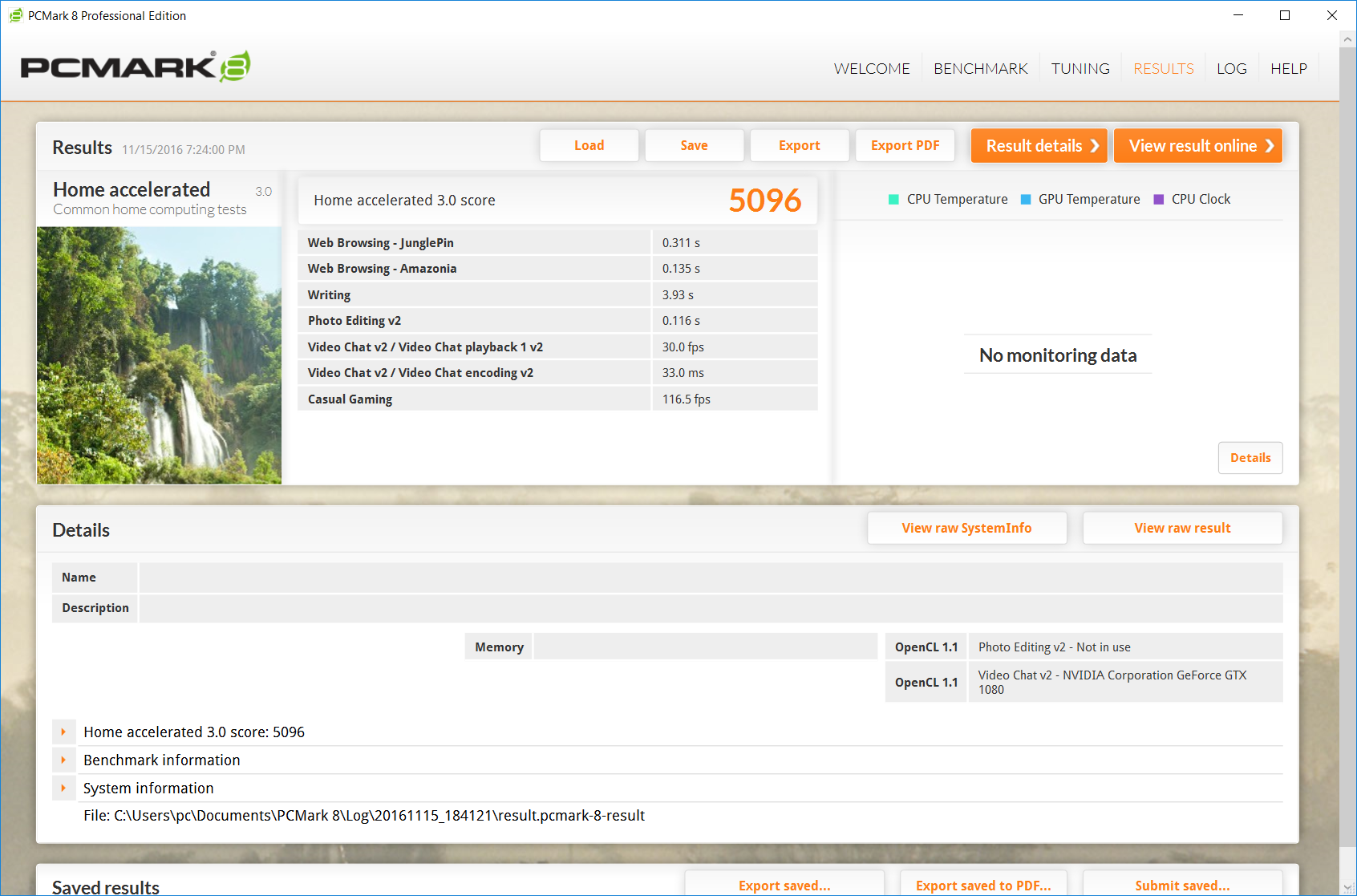The width and height of the screenshot is (1357, 896).
Task: Toggle the CPU Temperature legend swatch
Action: pos(893,200)
